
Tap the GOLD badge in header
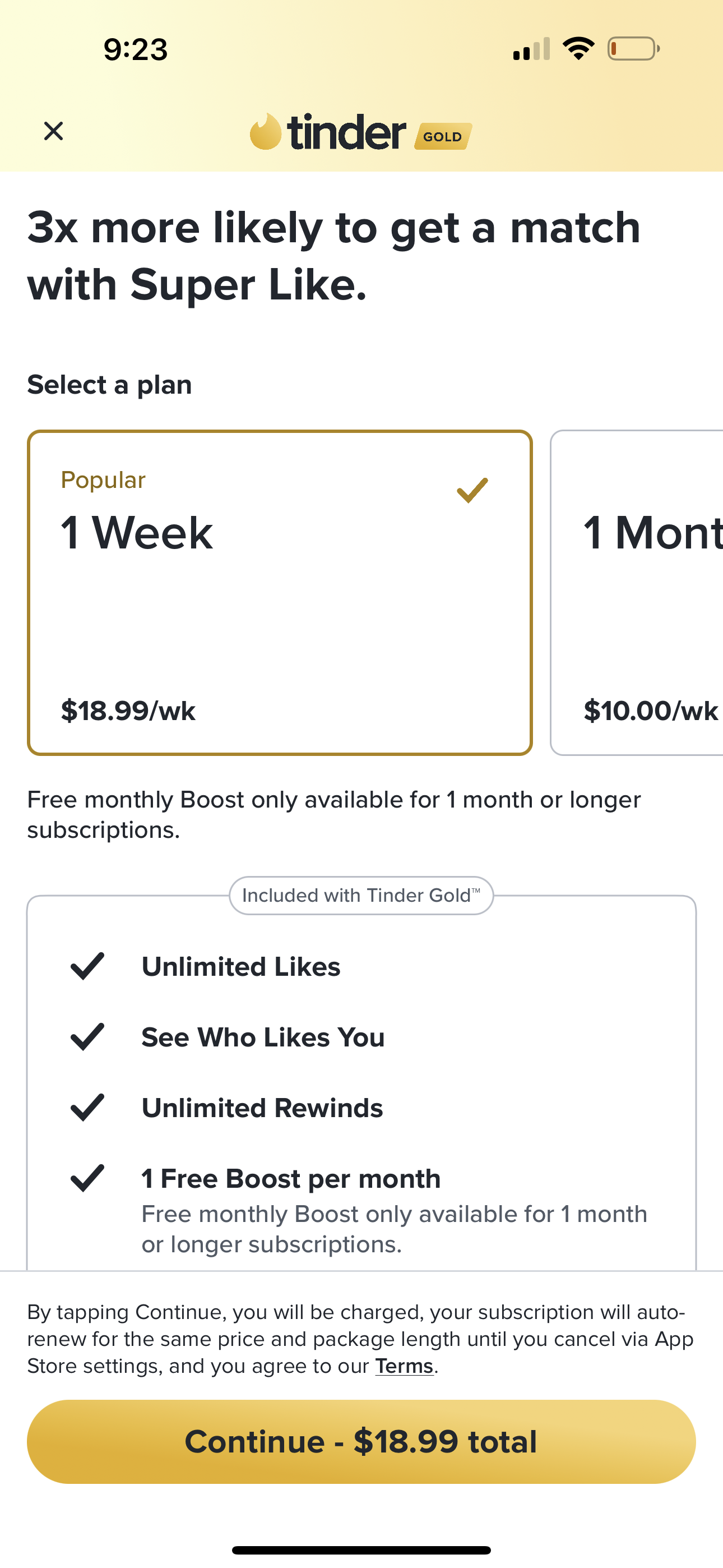(x=442, y=136)
